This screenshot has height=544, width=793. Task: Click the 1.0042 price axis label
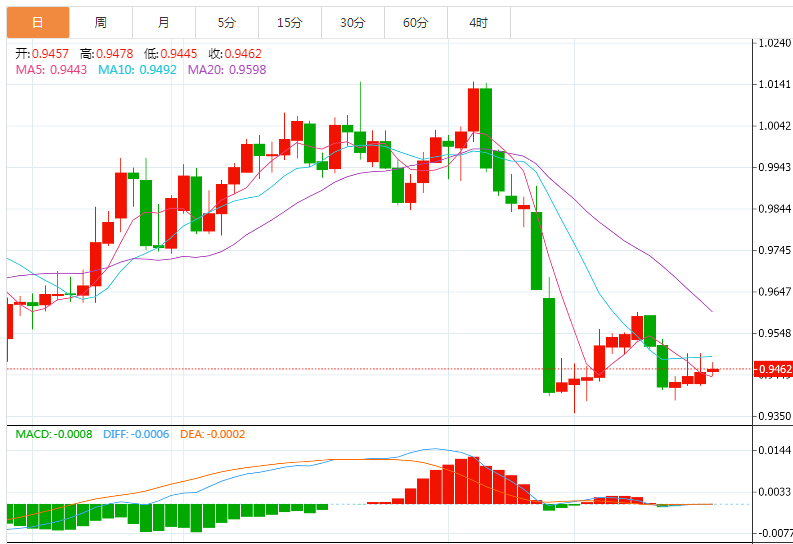[774, 126]
